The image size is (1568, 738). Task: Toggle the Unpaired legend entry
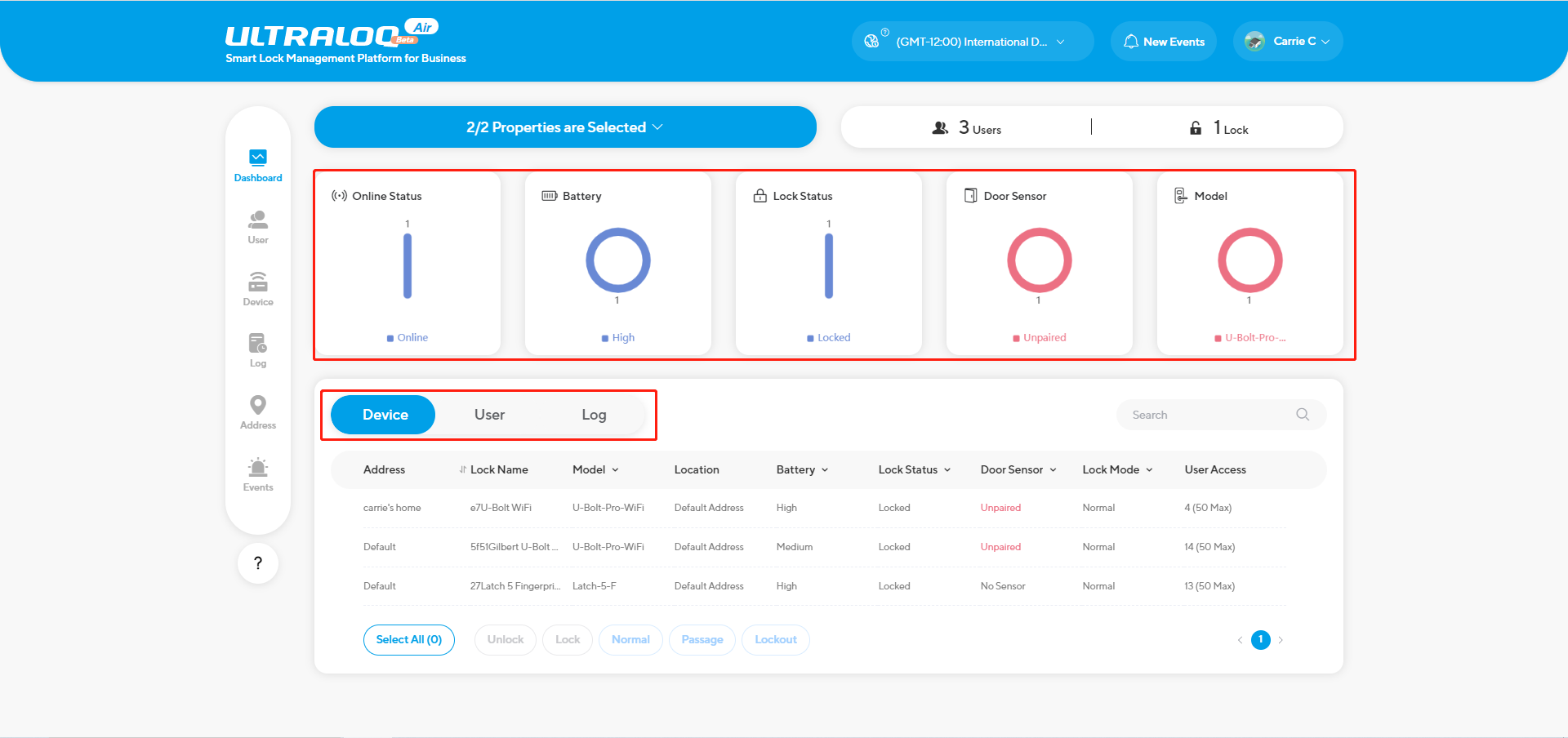tap(1040, 338)
